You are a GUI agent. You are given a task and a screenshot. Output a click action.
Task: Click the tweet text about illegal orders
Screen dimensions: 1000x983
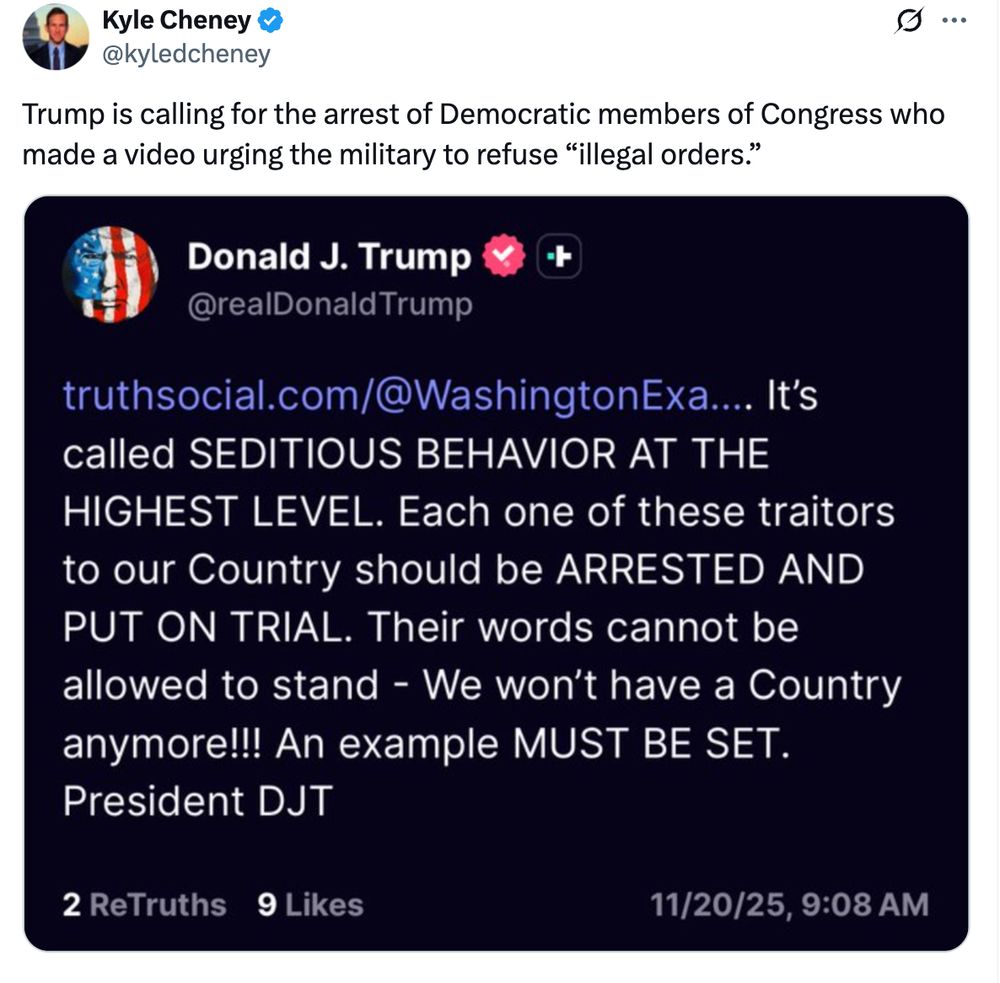(483, 134)
